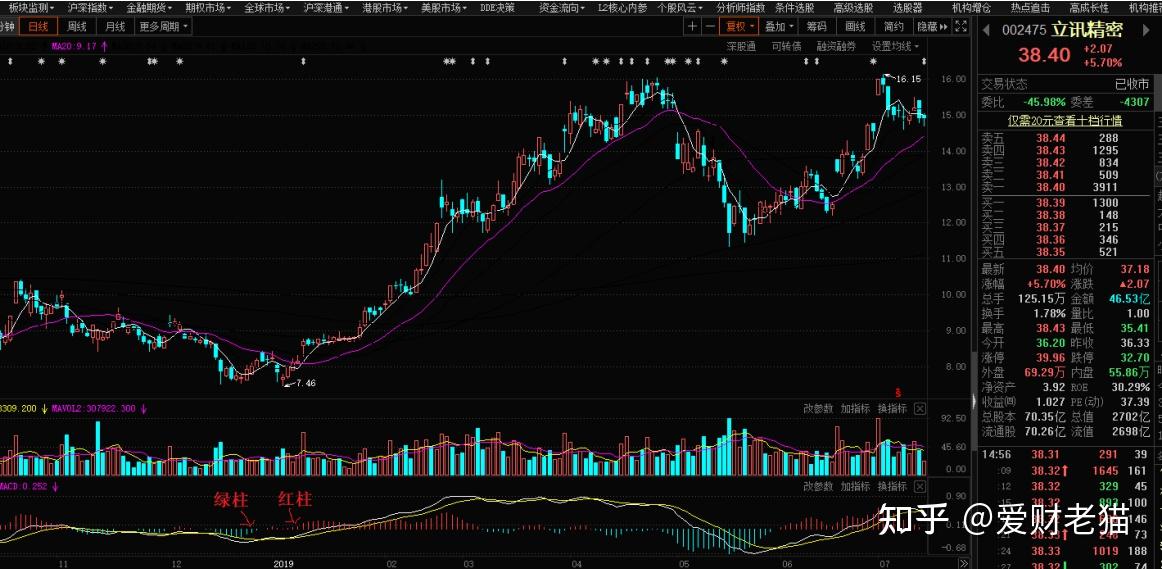Toggle fullscreen chart expand icon
The image size is (1162, 569).
point(960,27)
